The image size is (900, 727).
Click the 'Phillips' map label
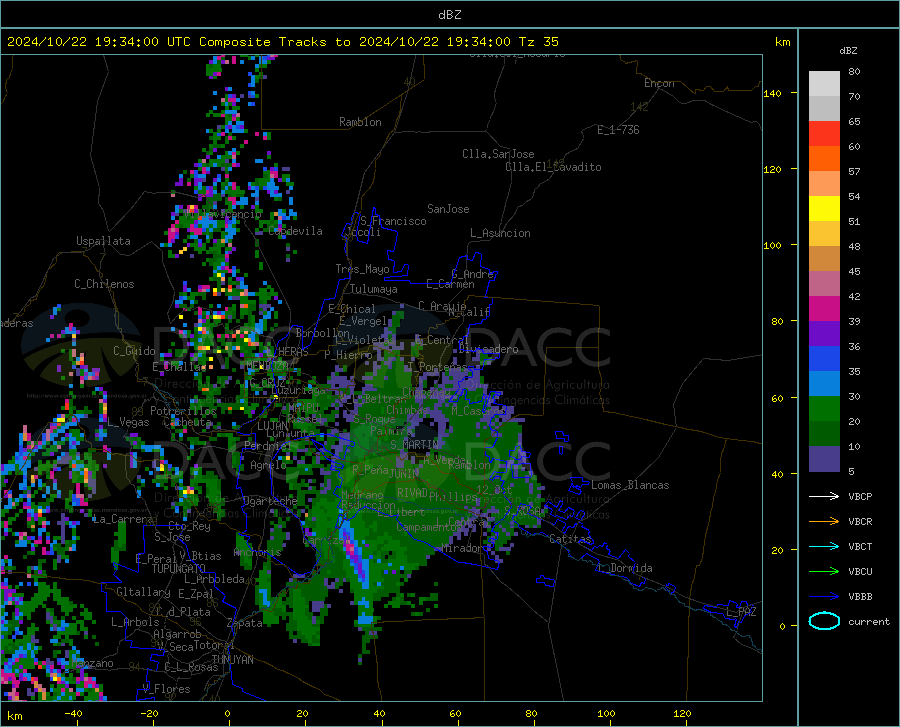point(453,497)
